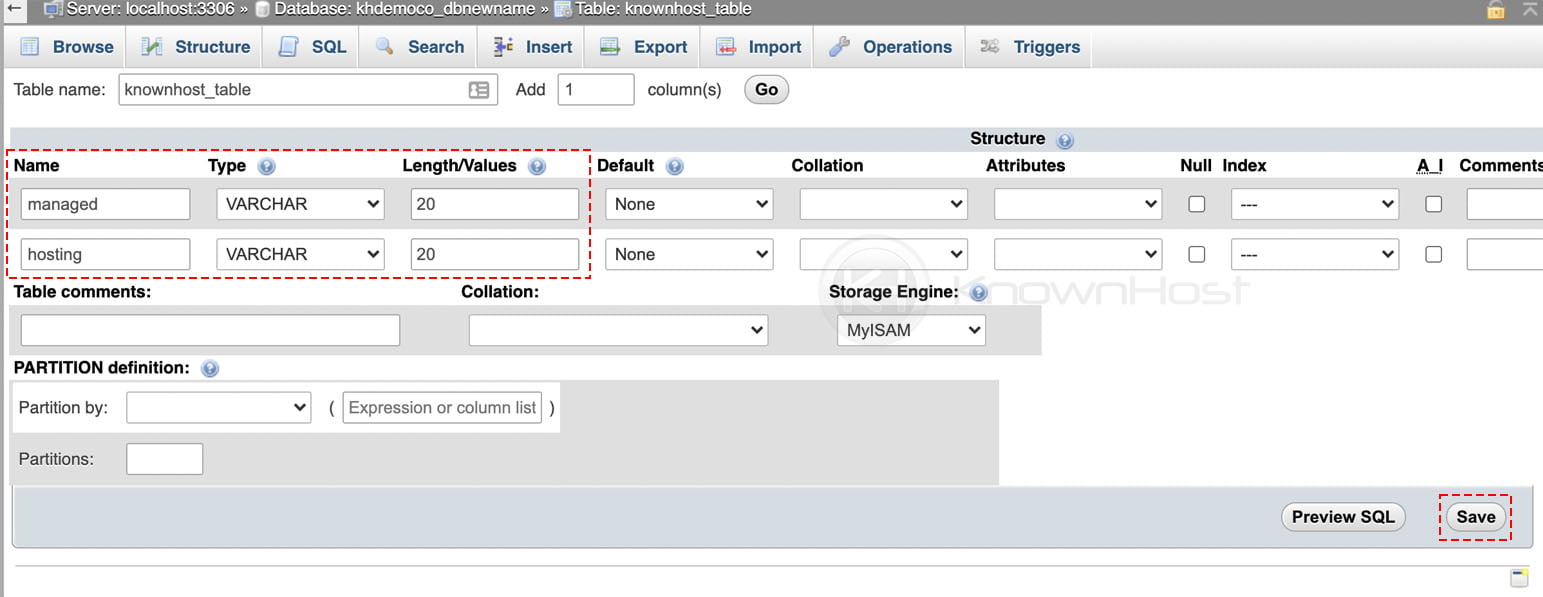This screenshot has width=1543, height=597.
Task: Toggle the Null checkbox for the hosting column
Action: [x=1196, y=254]
